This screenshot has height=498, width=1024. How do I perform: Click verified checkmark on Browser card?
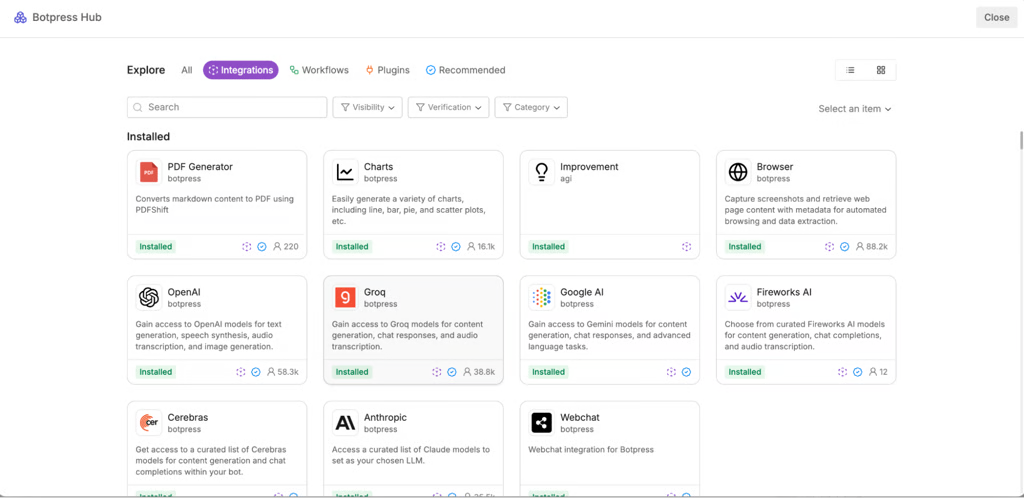point(844,247)
